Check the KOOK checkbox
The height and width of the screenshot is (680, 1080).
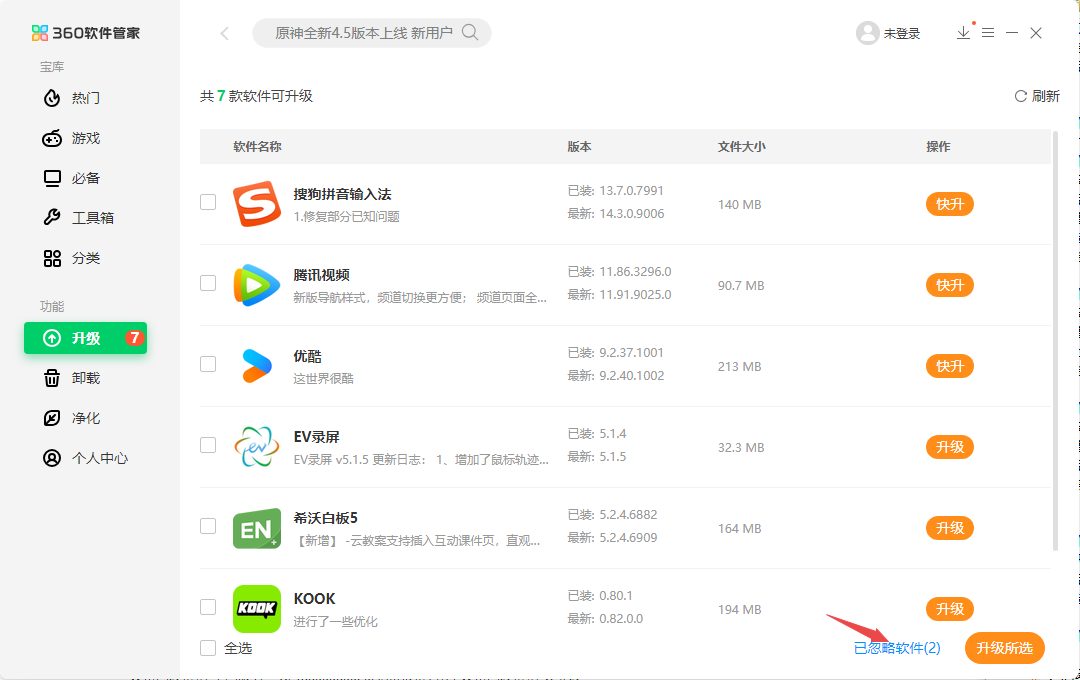pos(208,607)
